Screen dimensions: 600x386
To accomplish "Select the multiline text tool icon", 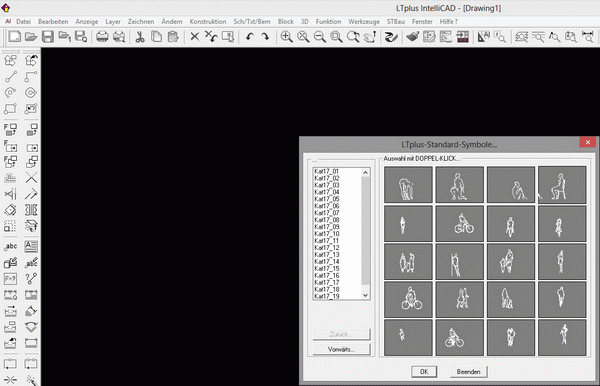I will pos(31,246).
